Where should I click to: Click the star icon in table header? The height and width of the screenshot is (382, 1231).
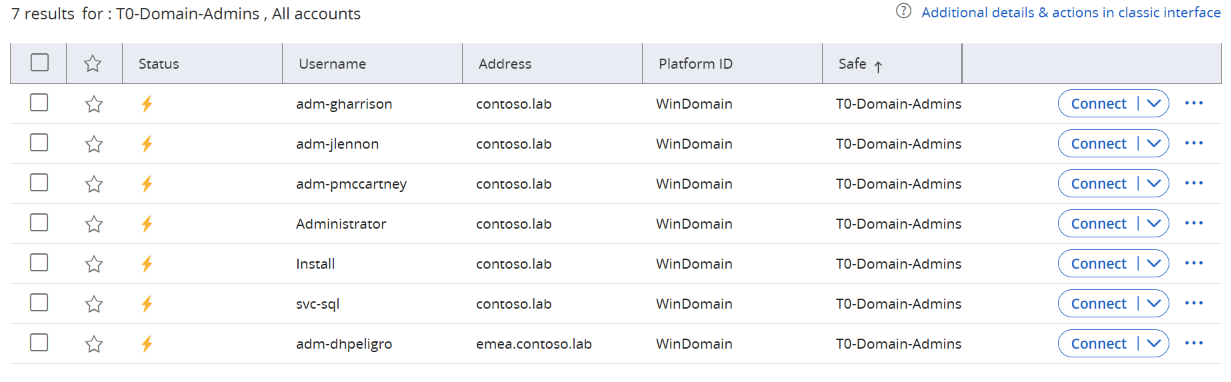point(93,64)
